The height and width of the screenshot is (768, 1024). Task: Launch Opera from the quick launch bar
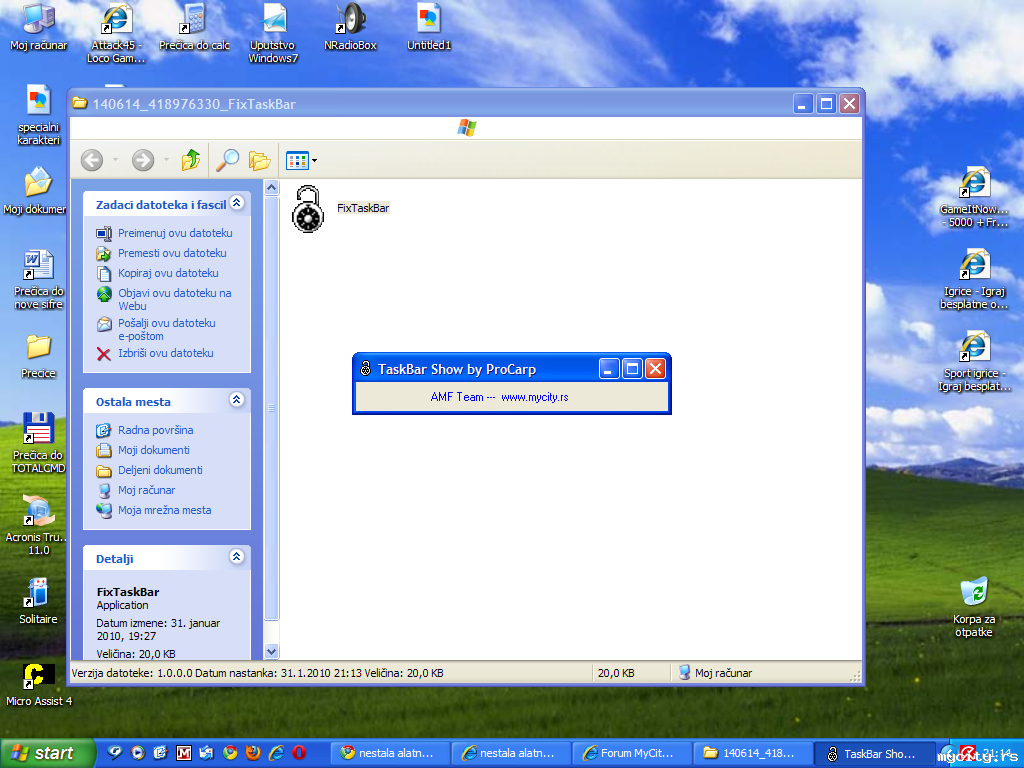click(x=298, y=753)
